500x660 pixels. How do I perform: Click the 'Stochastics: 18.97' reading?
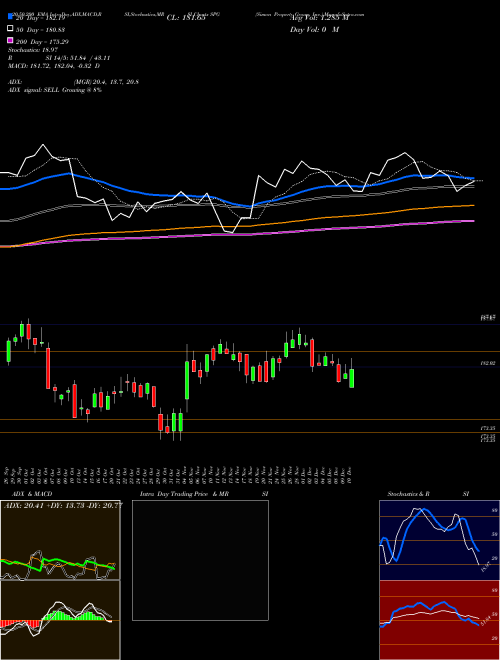pyautogui.click(x=33, y=50)
